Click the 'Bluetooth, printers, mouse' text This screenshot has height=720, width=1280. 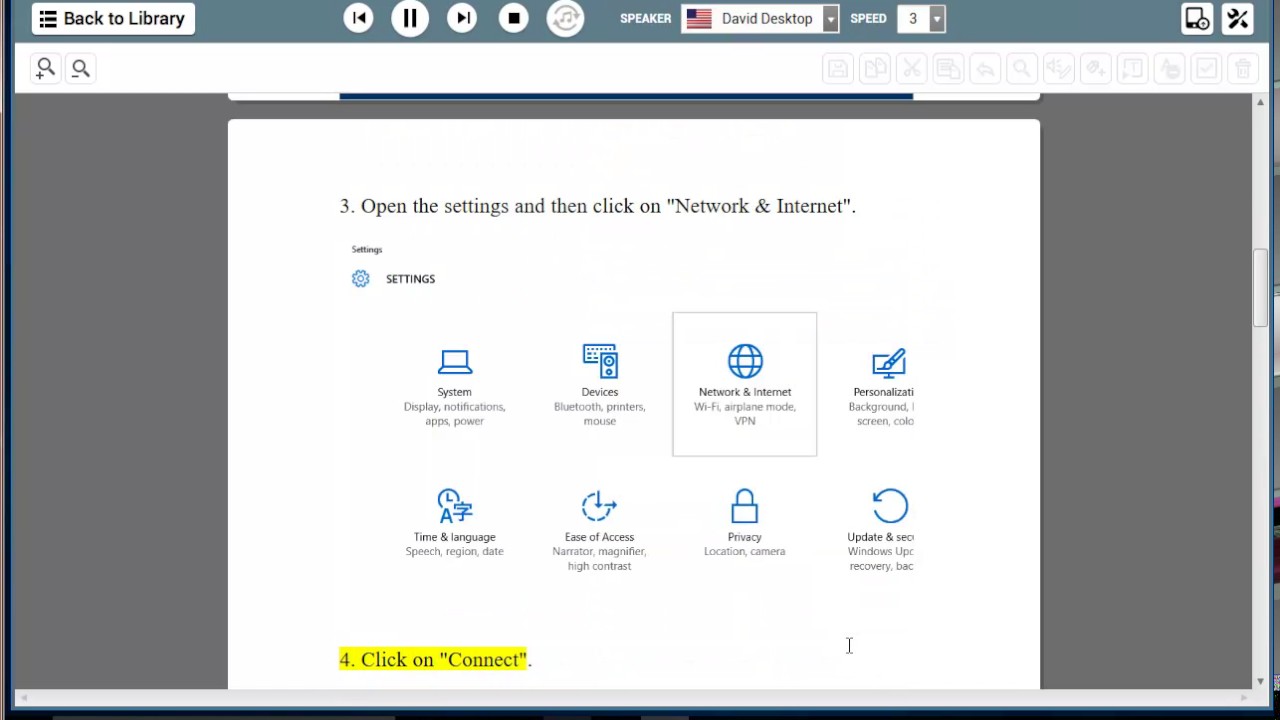[x=600, y=414]
